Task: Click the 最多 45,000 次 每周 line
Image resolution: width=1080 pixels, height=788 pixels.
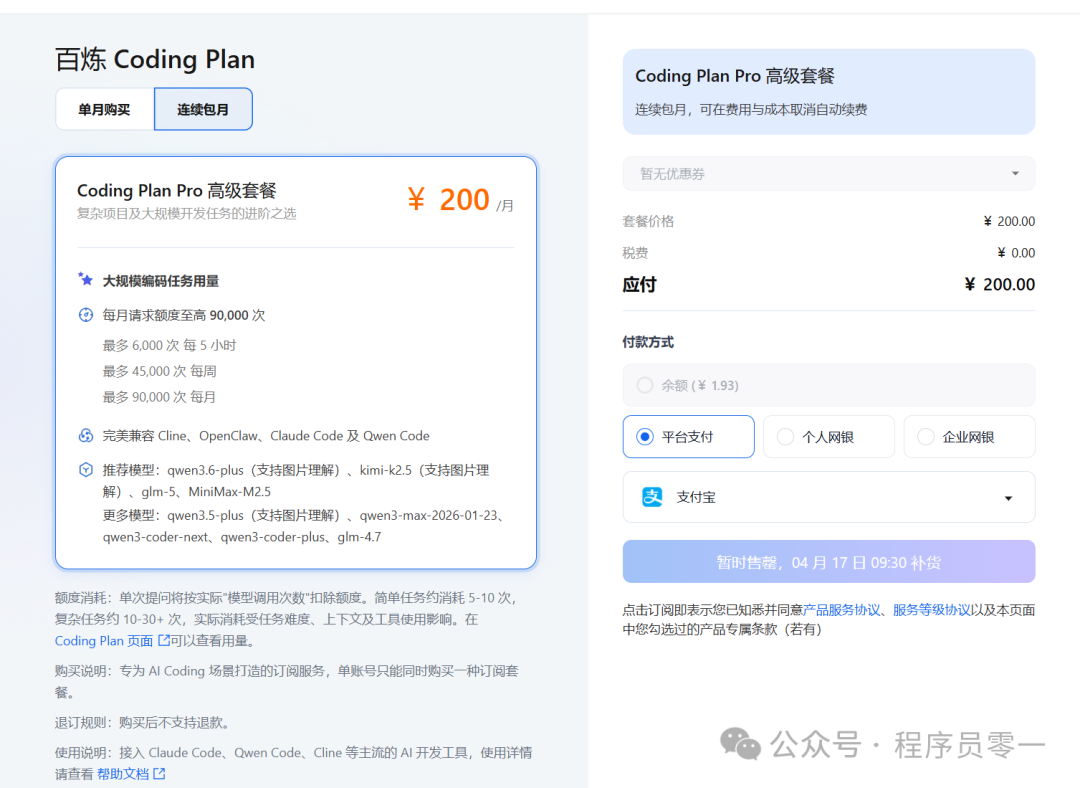Action: click(x=160, y=371)
